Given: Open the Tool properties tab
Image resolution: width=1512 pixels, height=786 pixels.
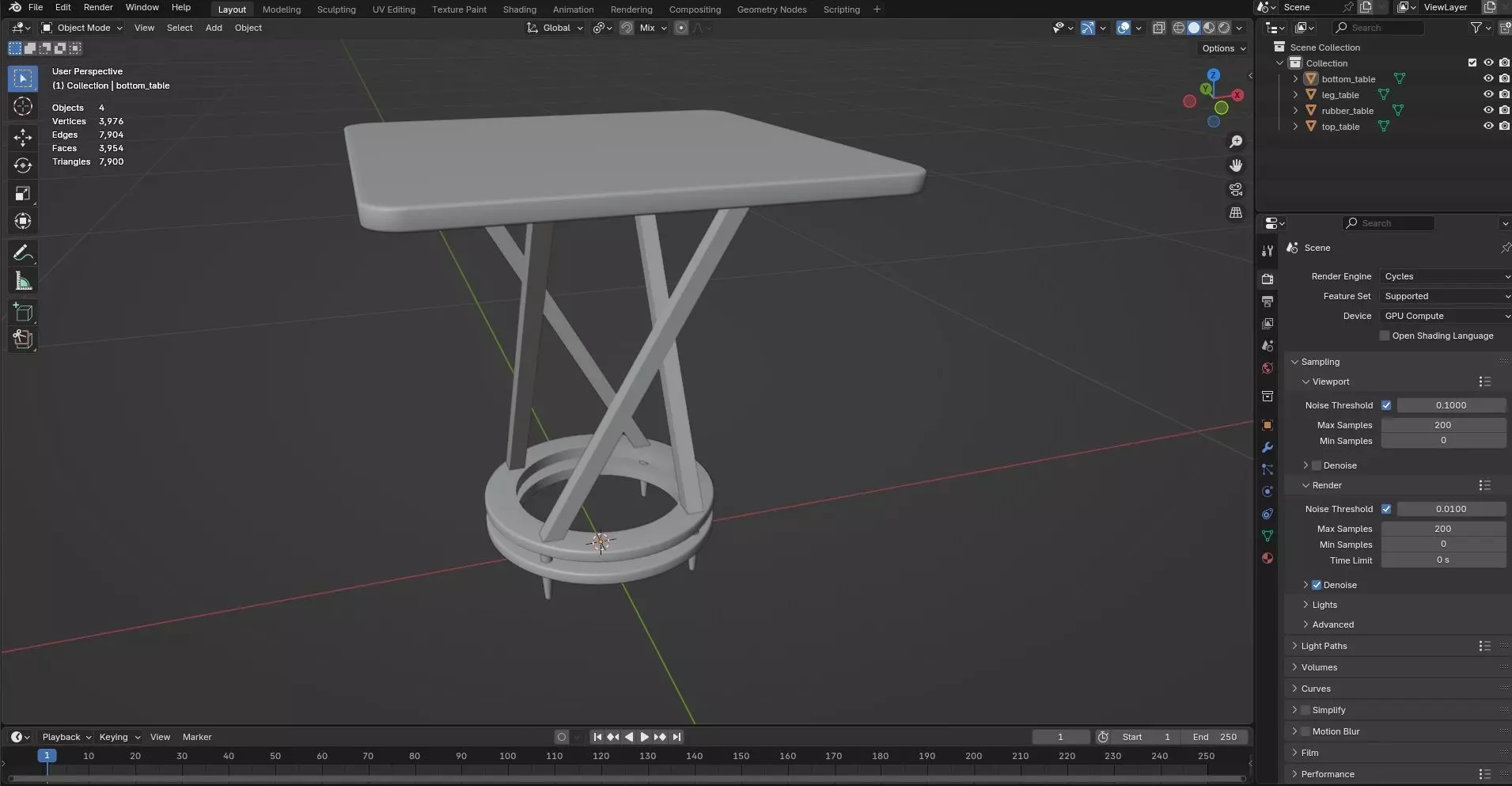Looking at the screenshot, I should (x=1268, y=251).
